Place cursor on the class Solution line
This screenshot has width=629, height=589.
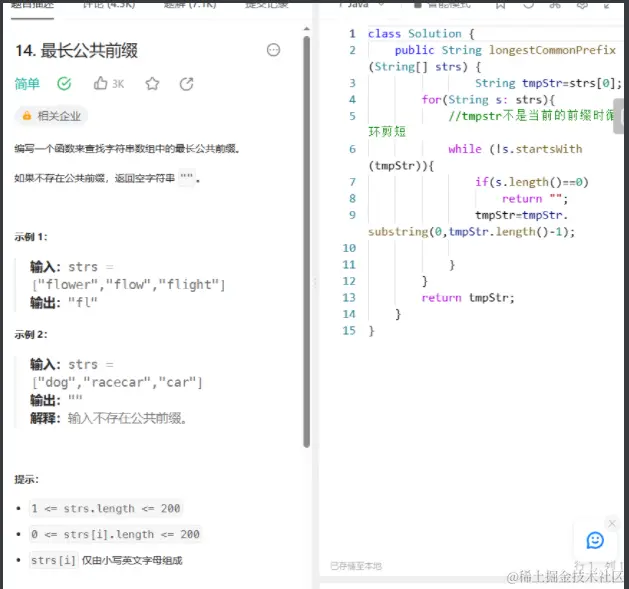(421, 34)
